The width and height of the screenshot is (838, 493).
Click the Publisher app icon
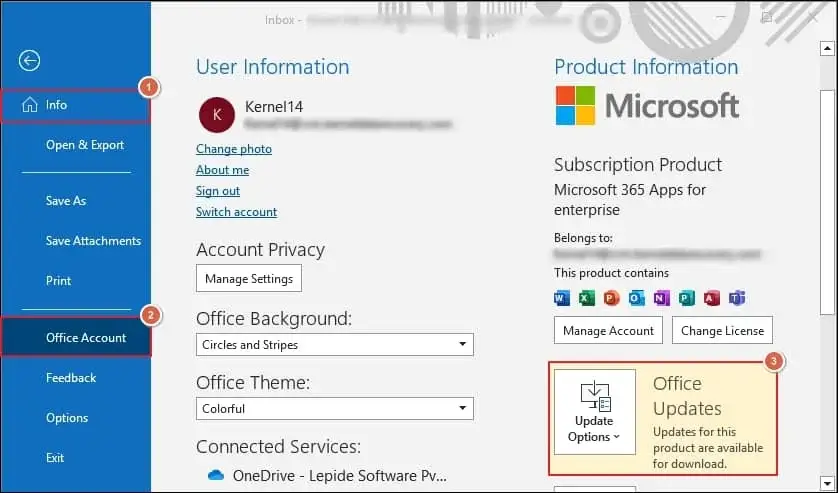pos(687,298)
